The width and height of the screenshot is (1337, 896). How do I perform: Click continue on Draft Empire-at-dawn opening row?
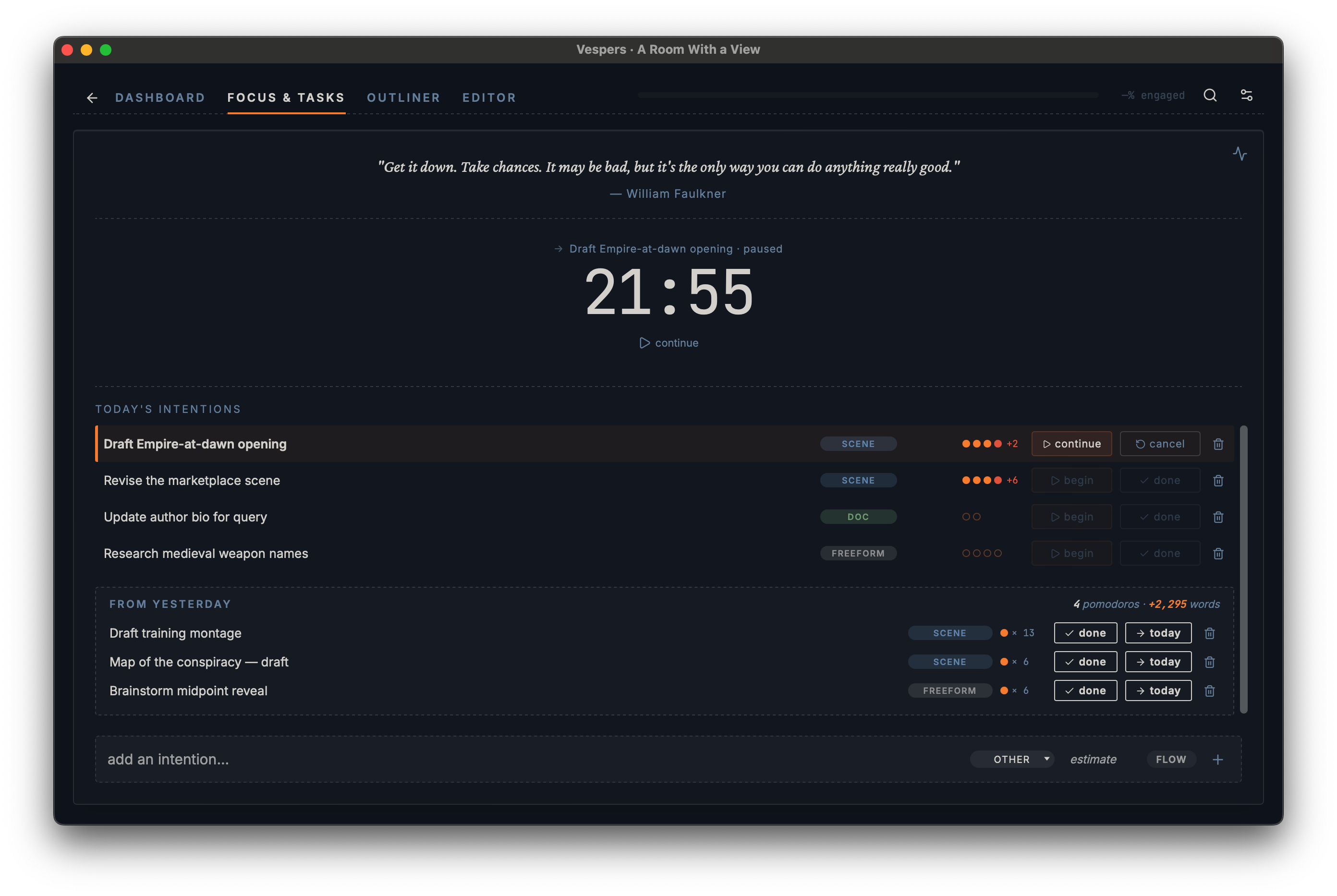(1071, 444)
